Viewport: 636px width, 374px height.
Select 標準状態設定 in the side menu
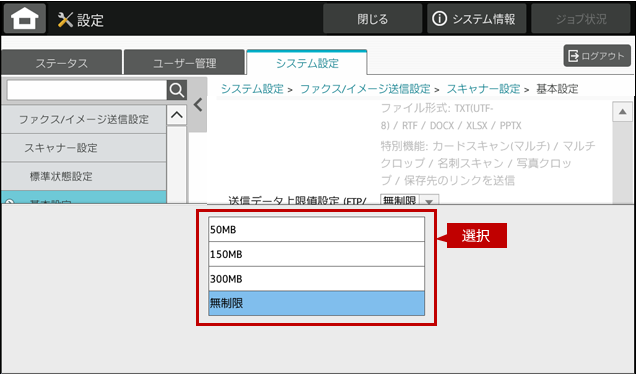point(84,176)
